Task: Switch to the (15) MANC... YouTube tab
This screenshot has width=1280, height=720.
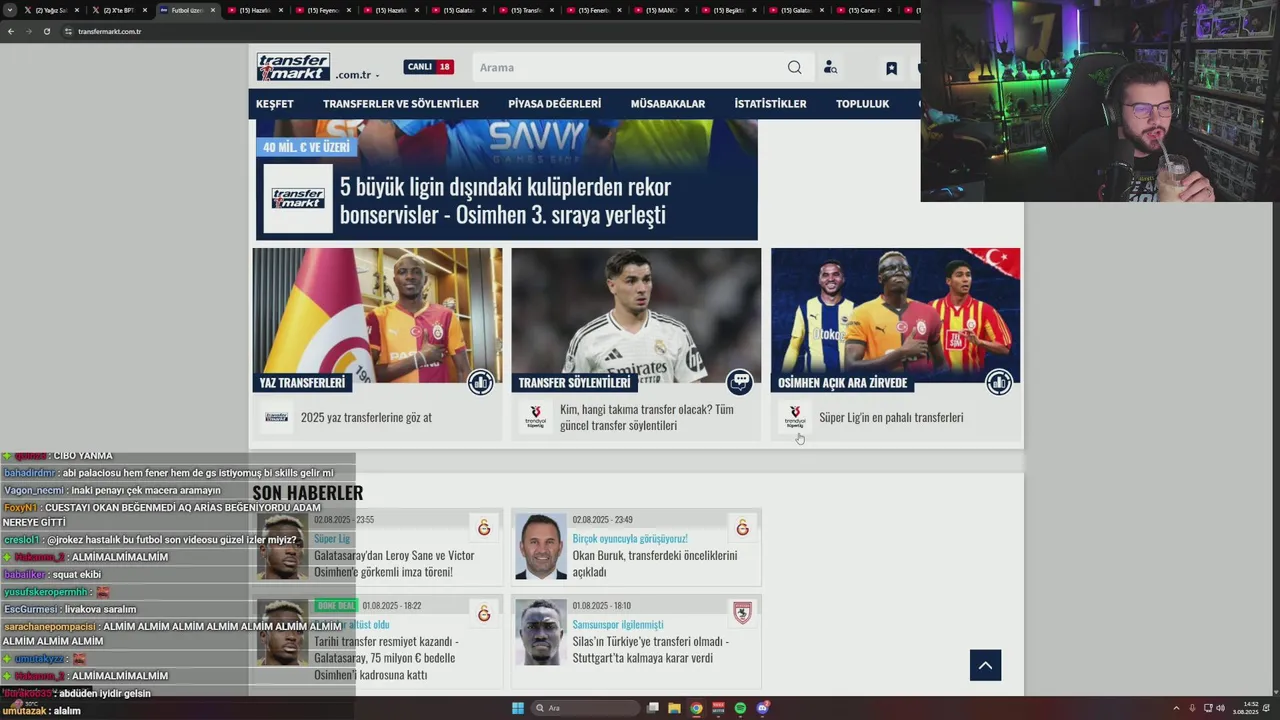Action: (659, 10)
